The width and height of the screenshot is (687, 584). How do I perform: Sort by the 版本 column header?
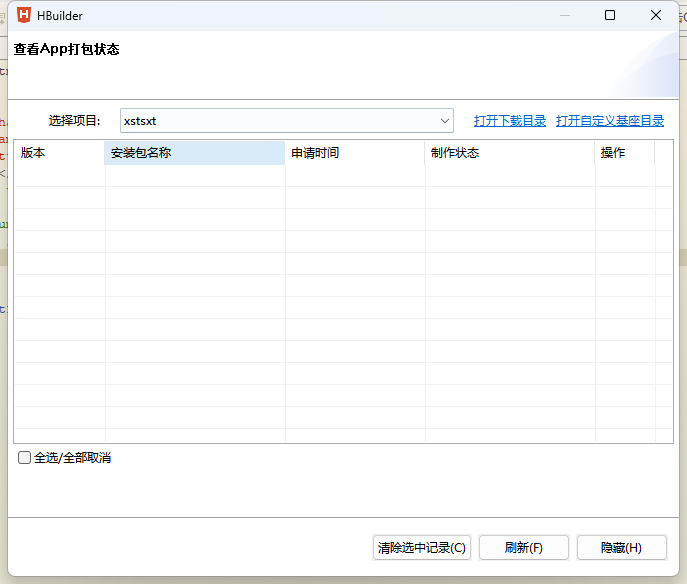59,153
